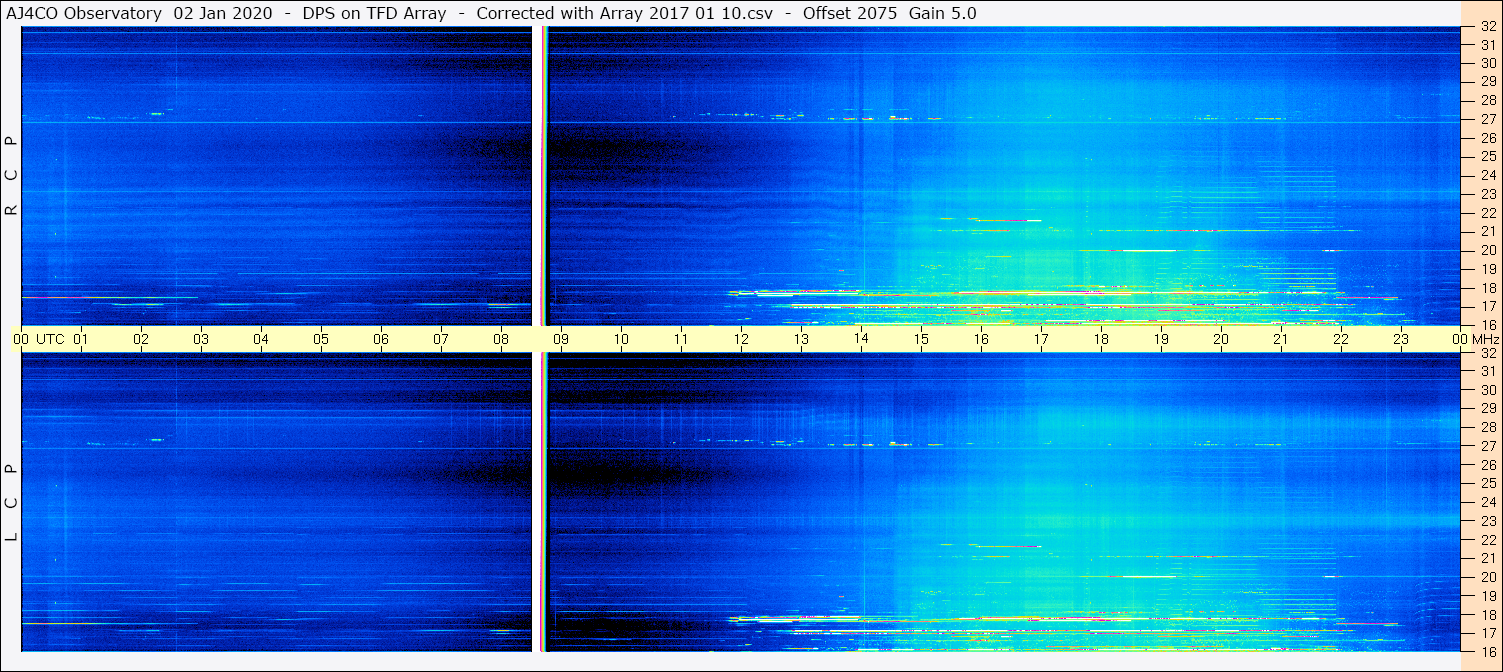Select hour 14 on the time axis

point(861,339)
